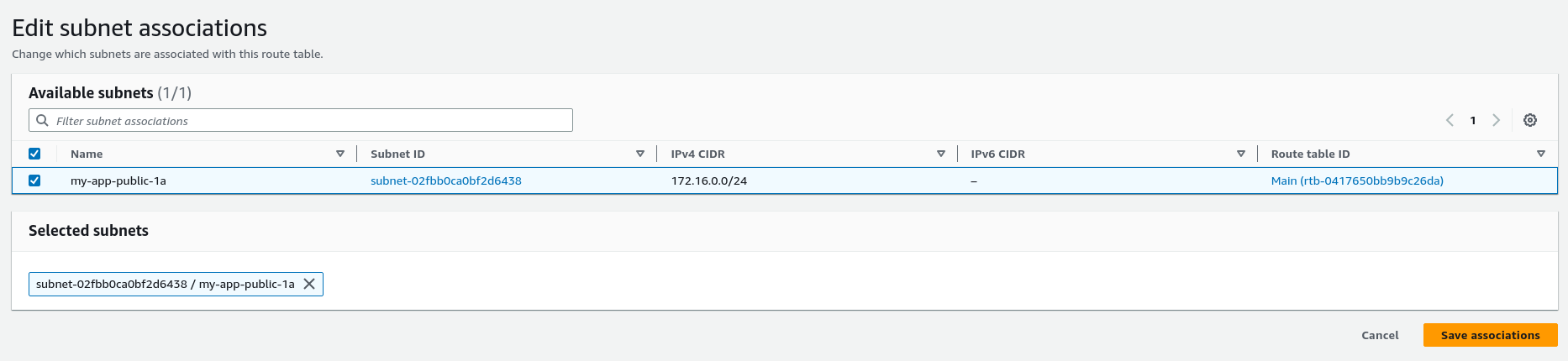The image size is (1568, 361).
Task: Sort by Subnet ID column arrow
Action: click(x=640, y=154)
